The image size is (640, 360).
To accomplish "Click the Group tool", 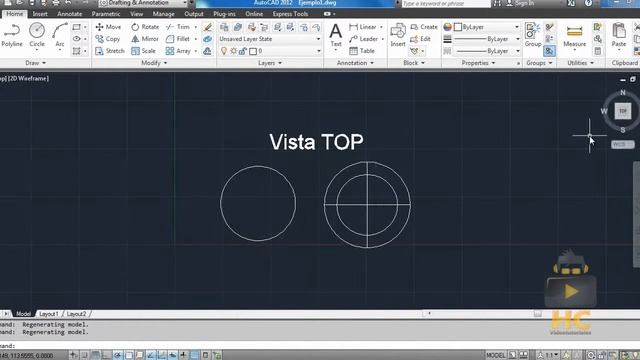I will [x=533, y=35].
